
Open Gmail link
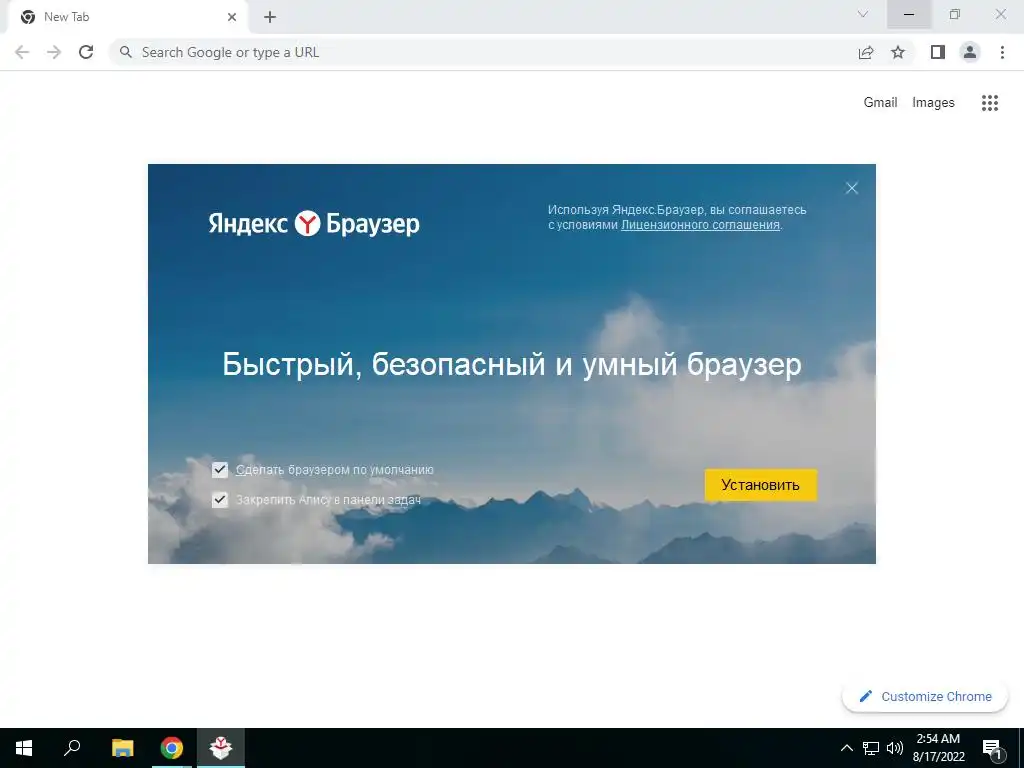click(880, 103)
